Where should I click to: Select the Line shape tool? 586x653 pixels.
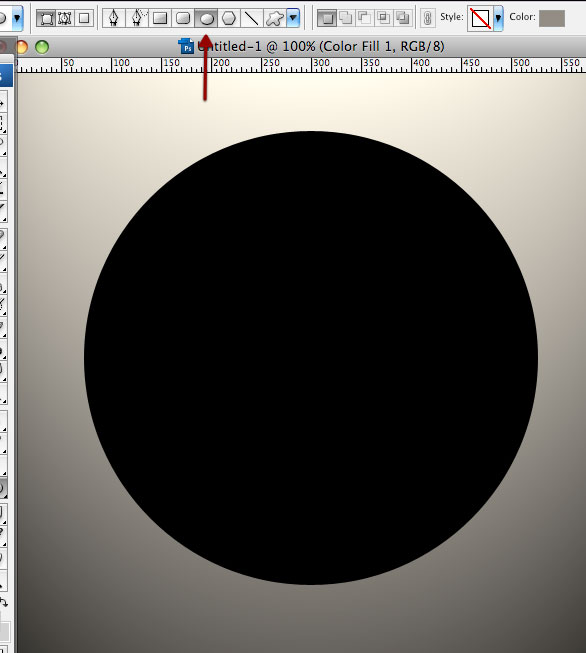[x=252, y=18]
